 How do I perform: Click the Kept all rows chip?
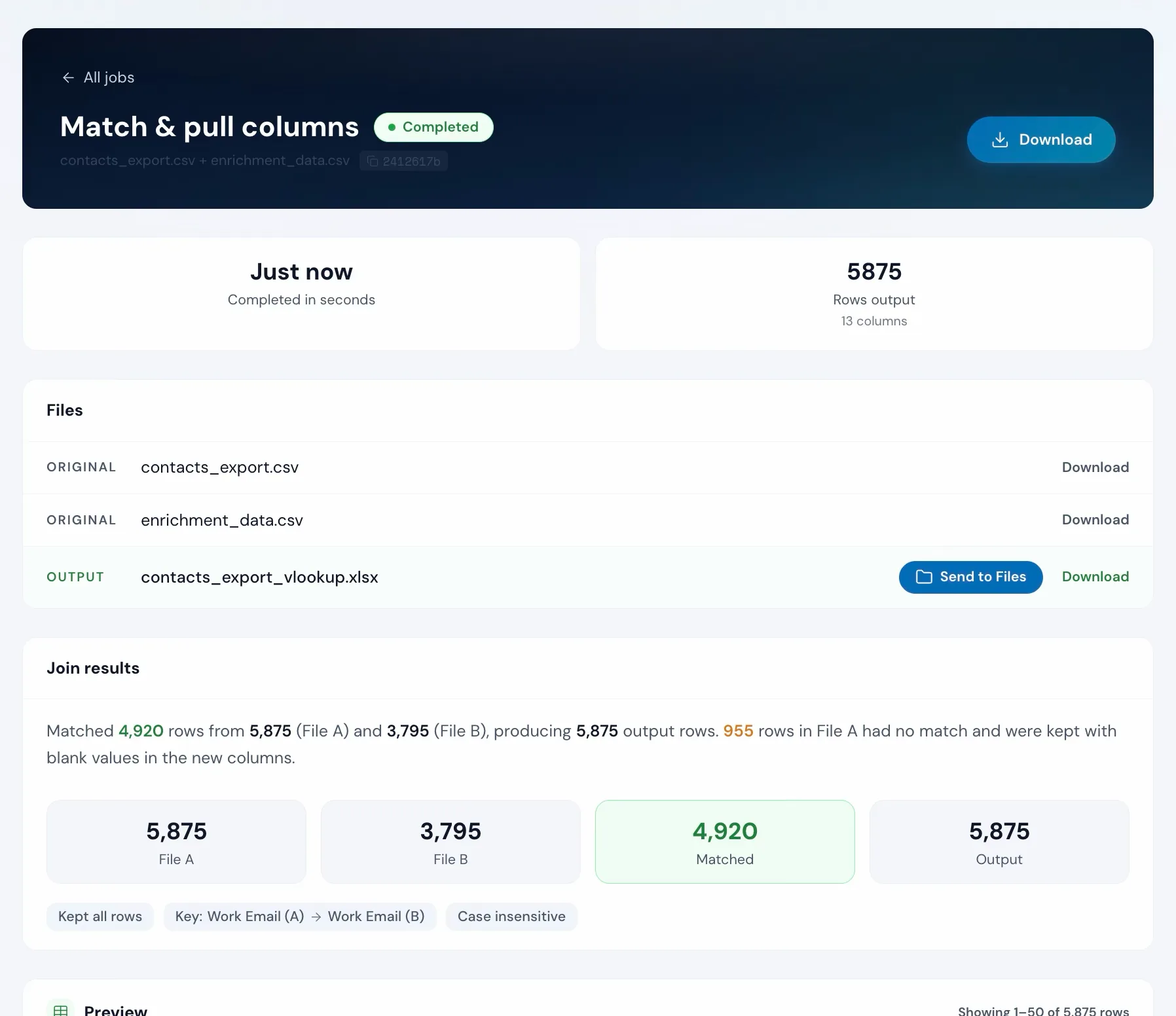point(100,916)
